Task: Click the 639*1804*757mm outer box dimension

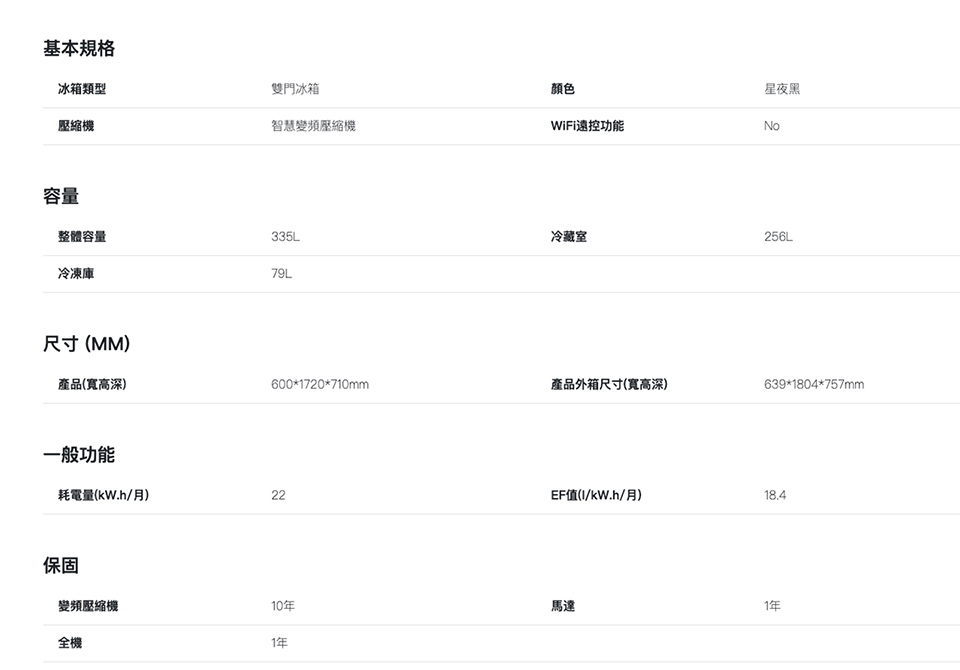Action: pyautogui.click(x=814, y=385)
